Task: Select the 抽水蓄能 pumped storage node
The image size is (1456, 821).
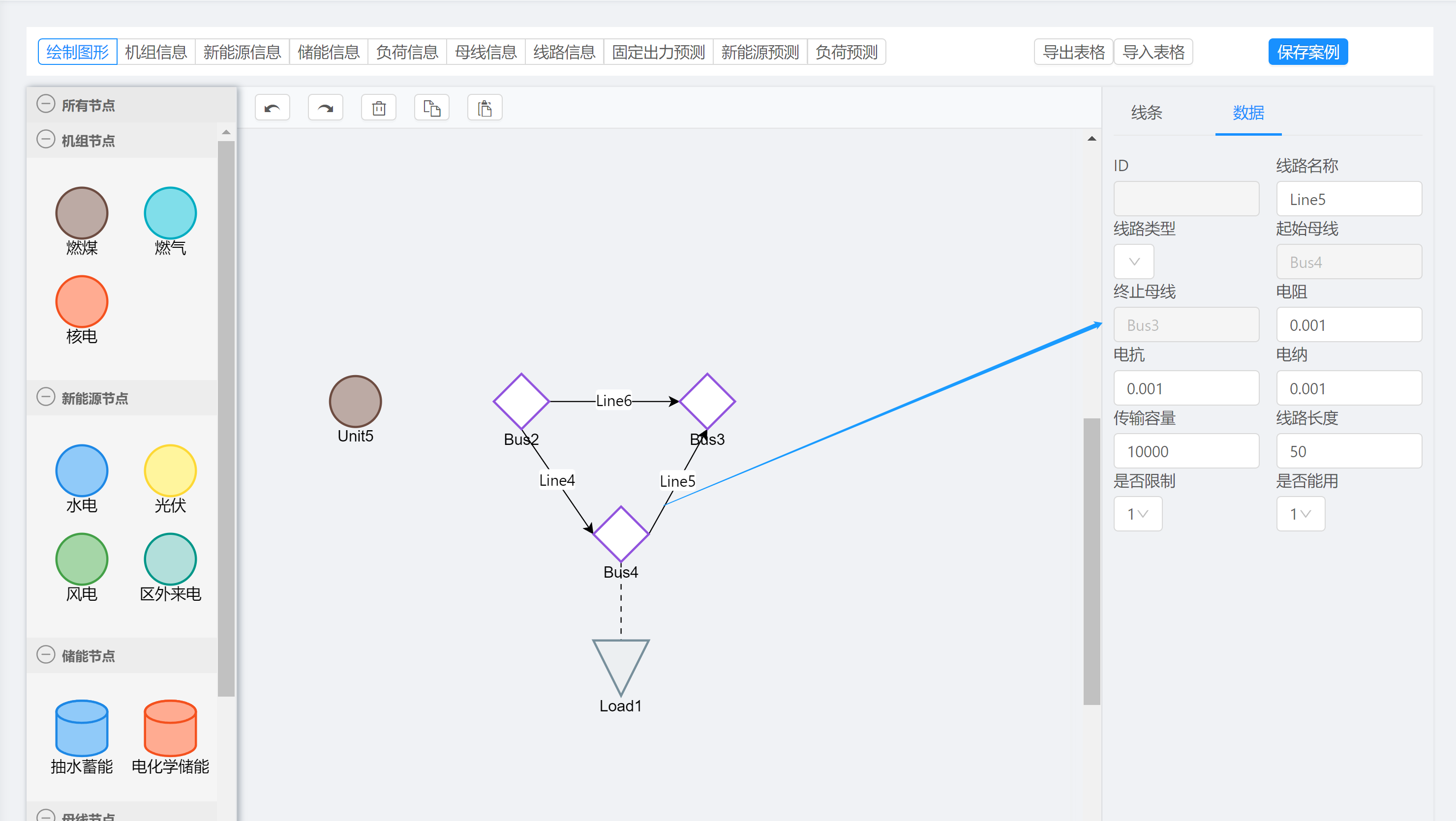Action: pos(81,728)
